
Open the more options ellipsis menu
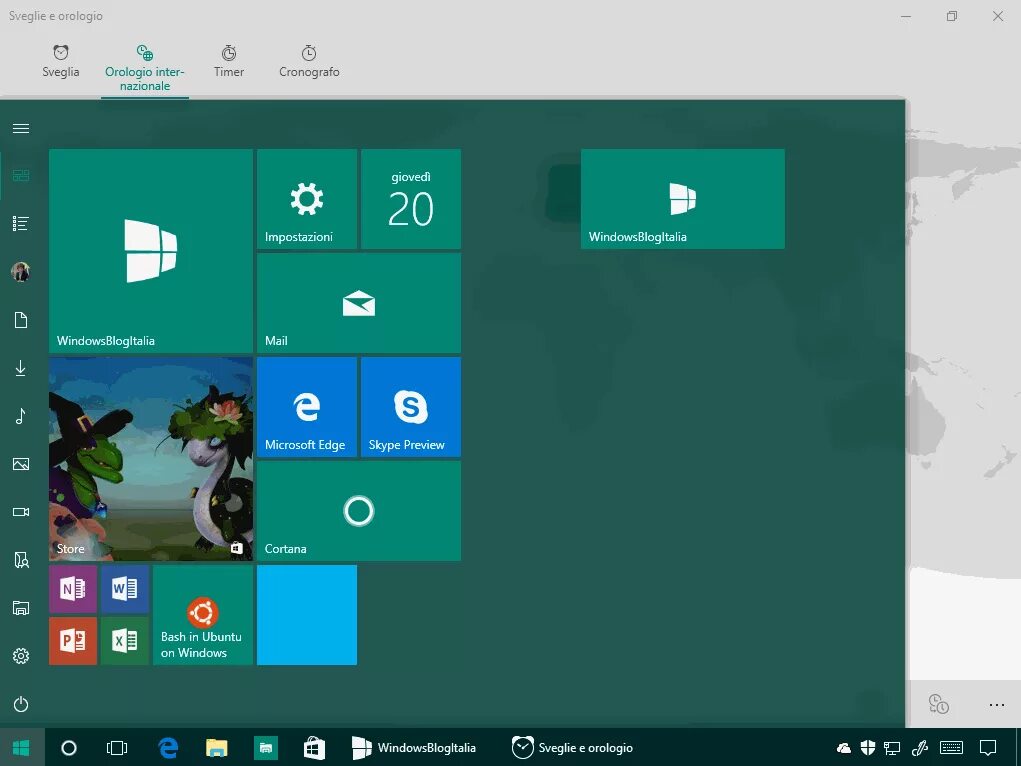(996, 705)
